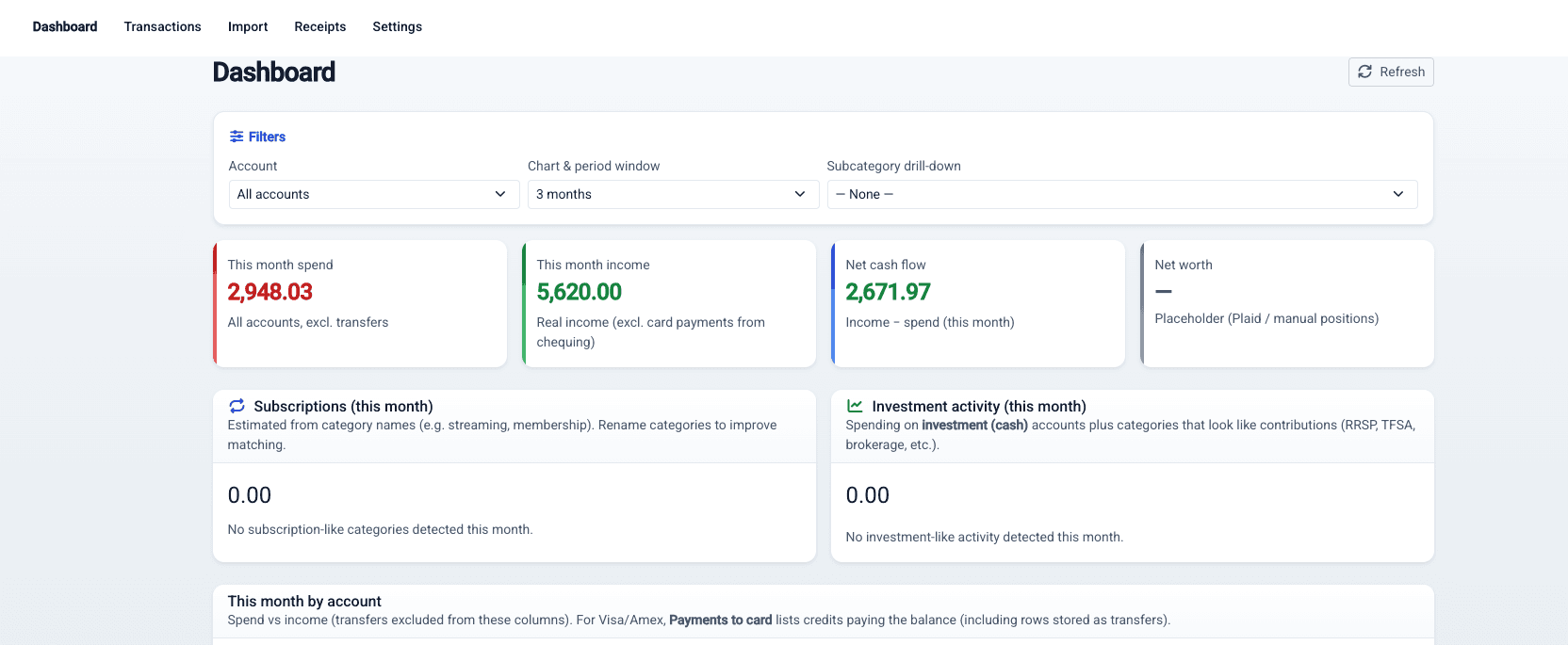Click the Net worth card title

[x=1184, y=265]
